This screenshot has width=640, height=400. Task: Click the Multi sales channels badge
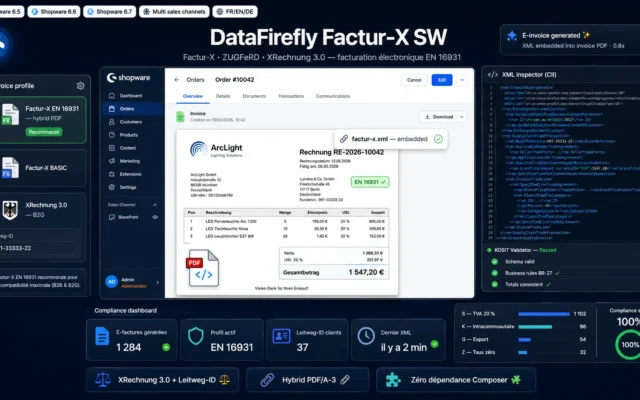click(x=174, y=11)
